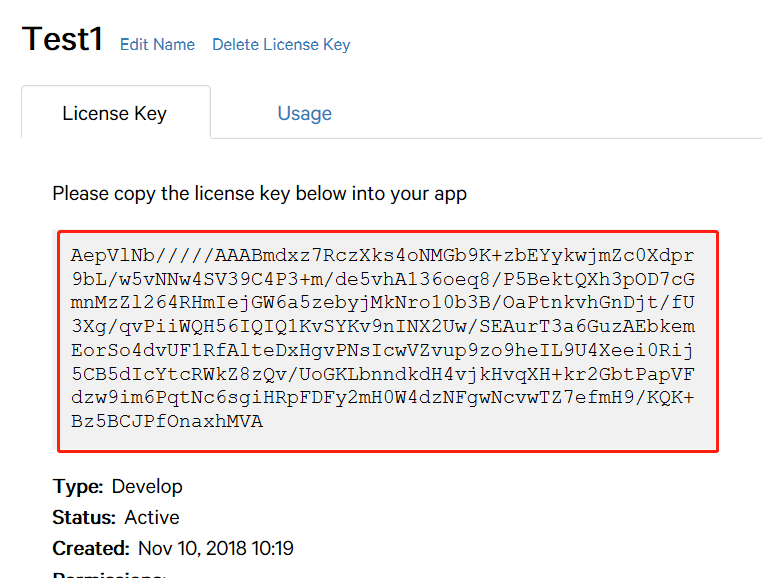762x578 pixels.
Task: Click the "Please copy the license key" instruction text
Action: [259, 193]
